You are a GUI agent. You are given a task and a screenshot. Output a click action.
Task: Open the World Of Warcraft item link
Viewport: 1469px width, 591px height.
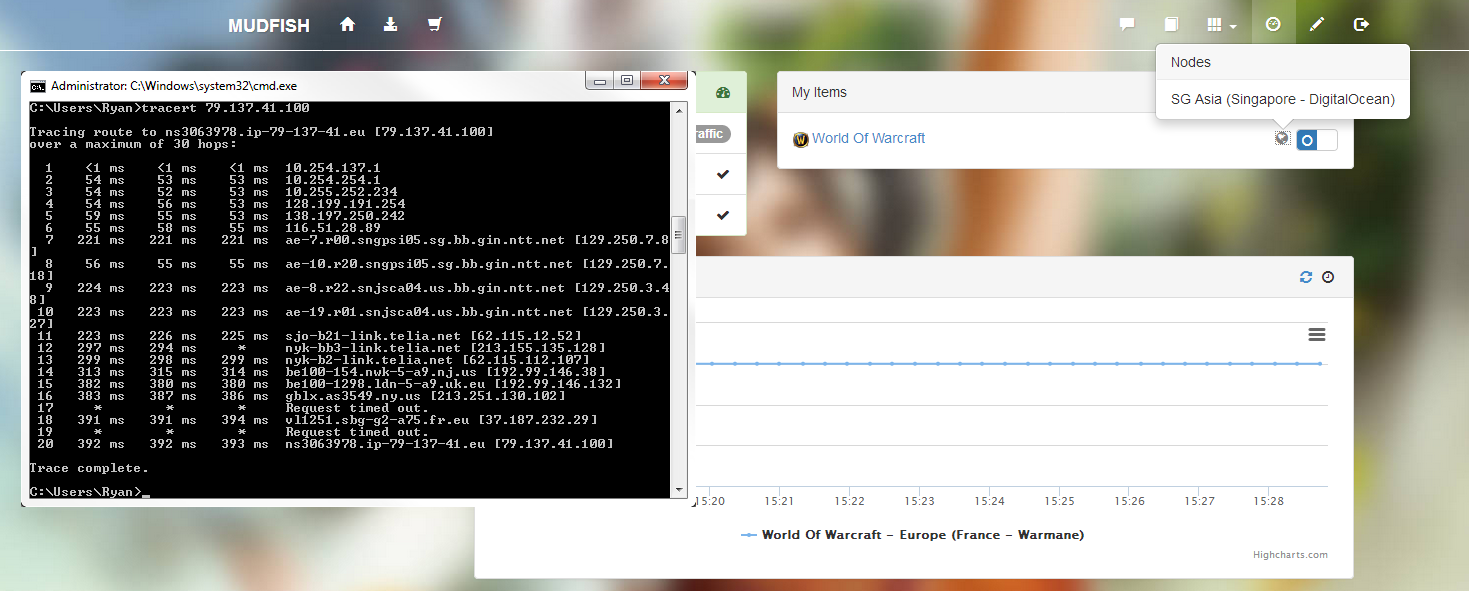point(868,138)
